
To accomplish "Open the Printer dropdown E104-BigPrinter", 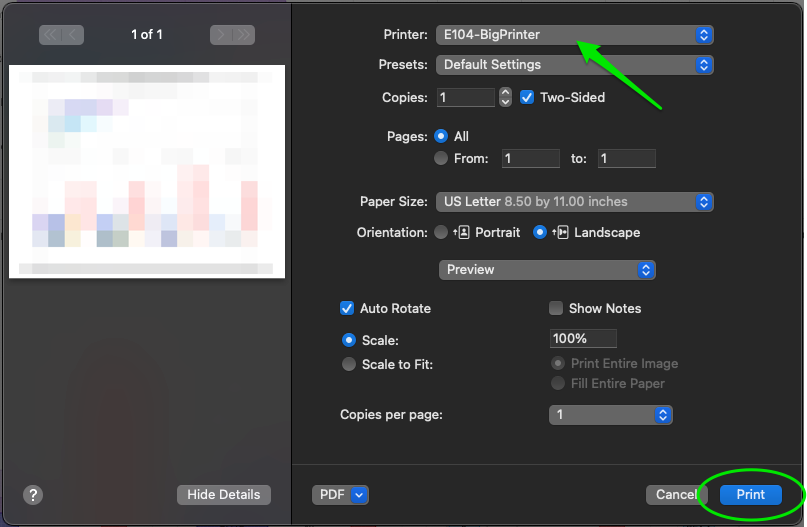I will coord(574,35).
